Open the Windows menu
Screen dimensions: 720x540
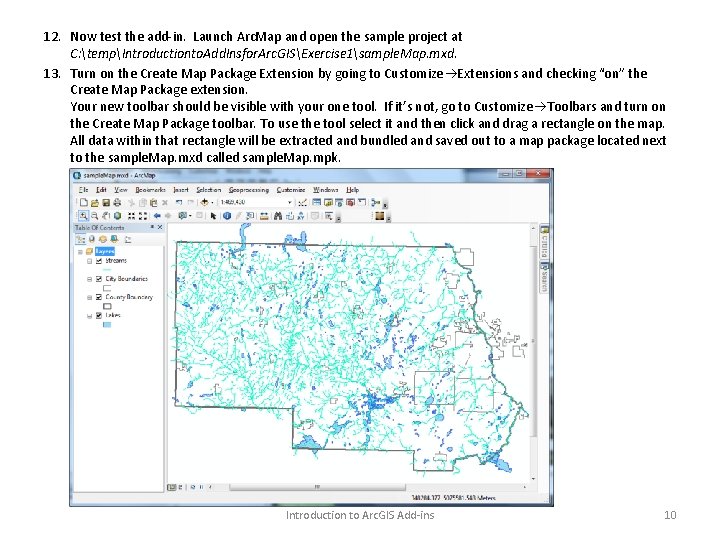(x=326, y=190)
